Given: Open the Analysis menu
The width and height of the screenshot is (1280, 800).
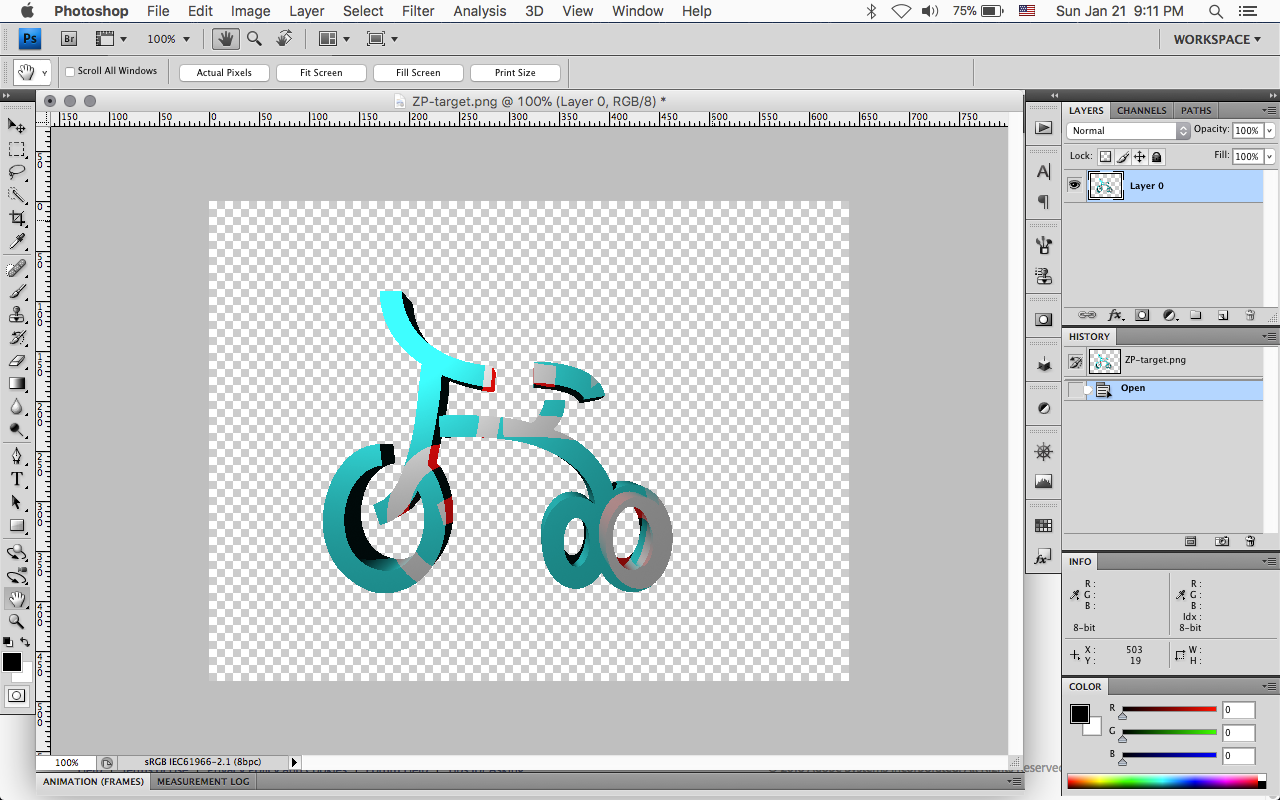Looking at the screenshot, I should tap(480, 11).
